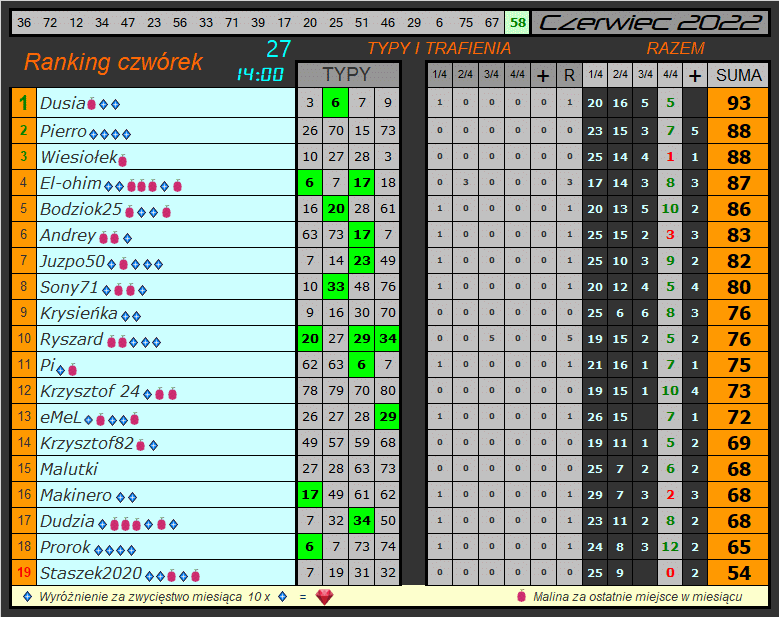Select player name 'Juzpo50'
The image size is (779, 617).
pos(72,261)
